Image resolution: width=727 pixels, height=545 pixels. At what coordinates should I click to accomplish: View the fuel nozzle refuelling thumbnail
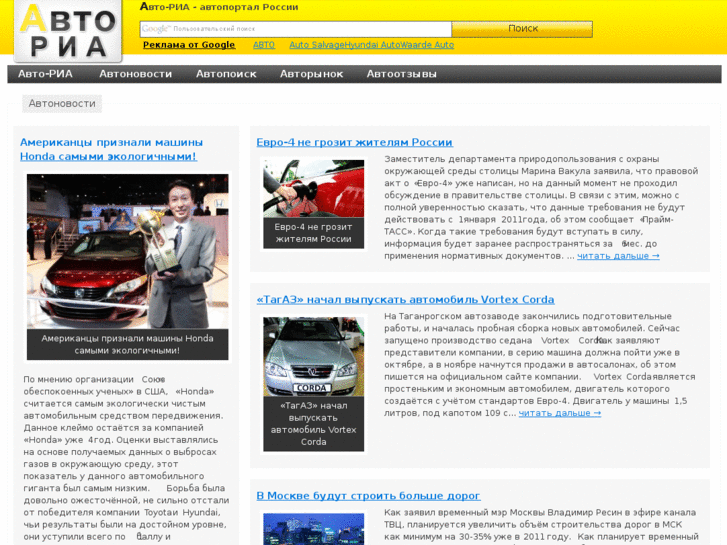pos(313,189)
